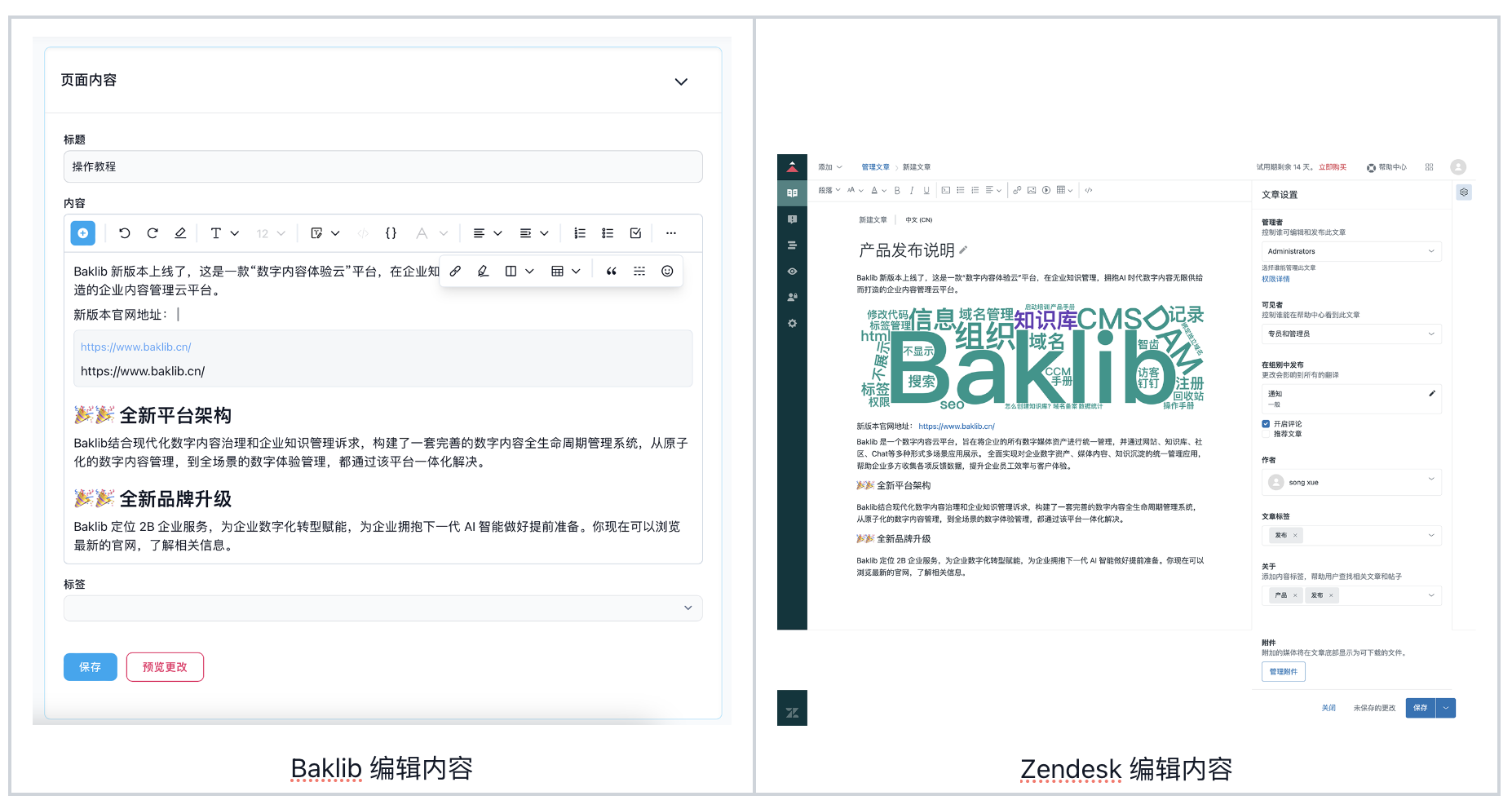Viewport: 1512px width, 809px height.
Task: Open the Guide book icon in Zendesk sidebar
Action: (x=792, y=193)
